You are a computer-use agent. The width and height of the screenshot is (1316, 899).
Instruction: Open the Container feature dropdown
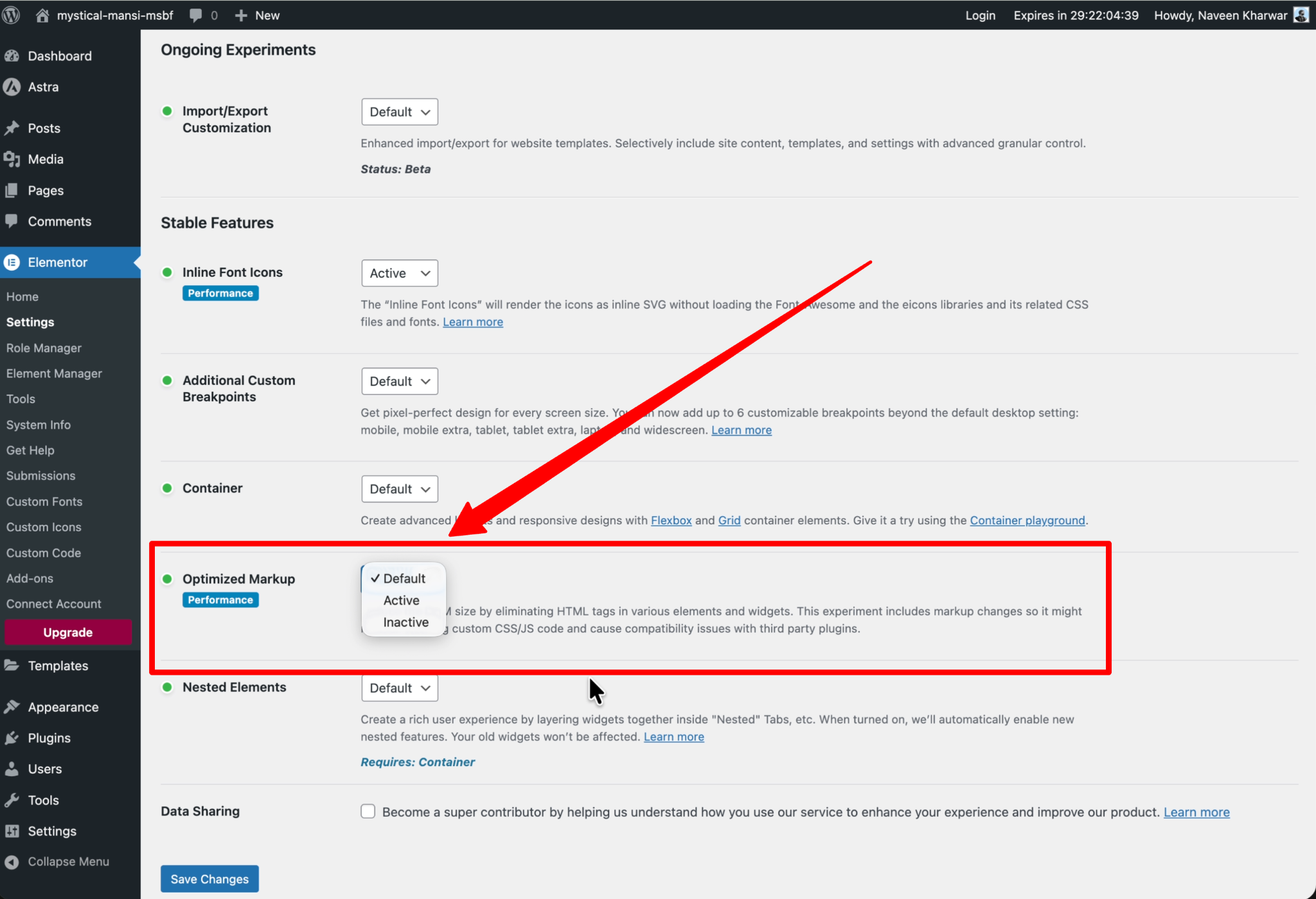click(399, 489)
